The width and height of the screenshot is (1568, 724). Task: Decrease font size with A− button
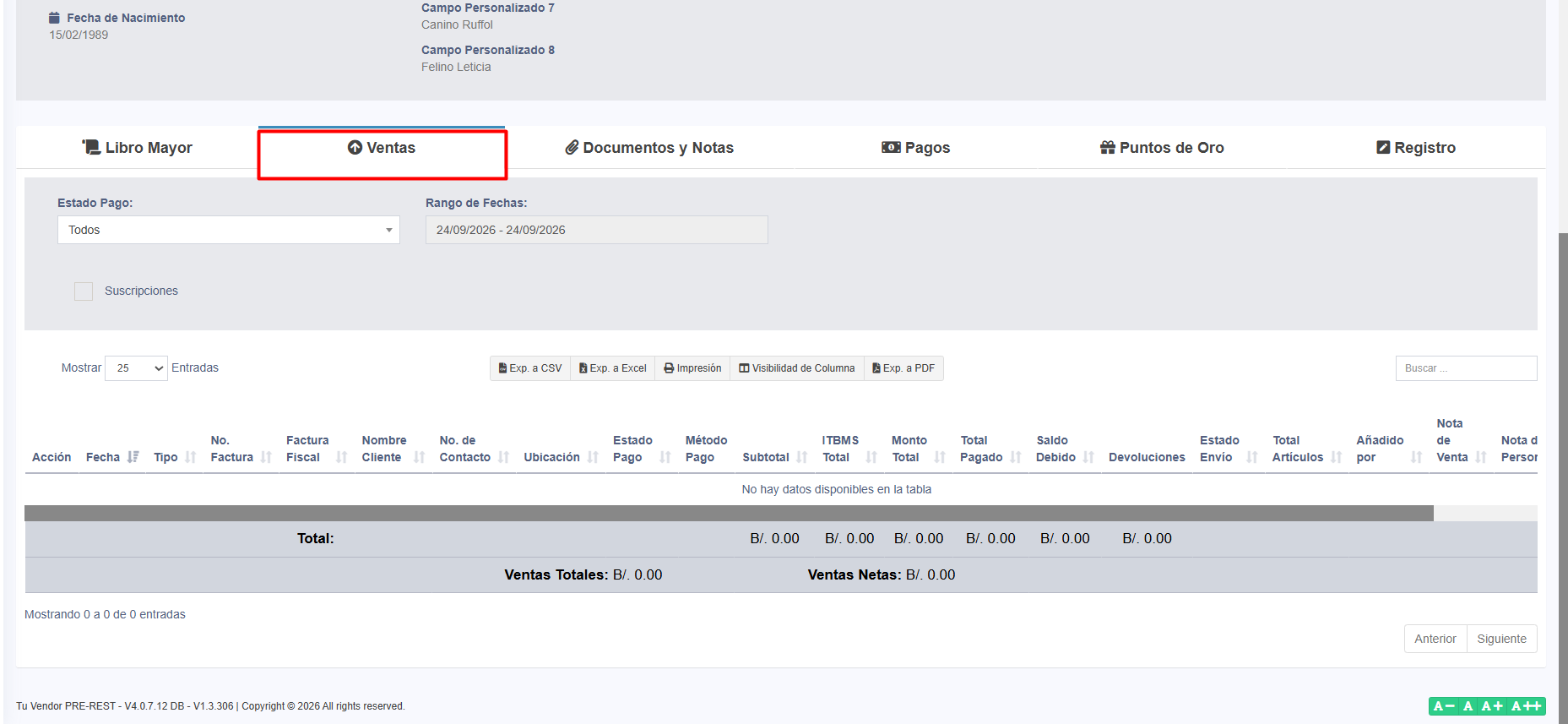coord(1444,706)
